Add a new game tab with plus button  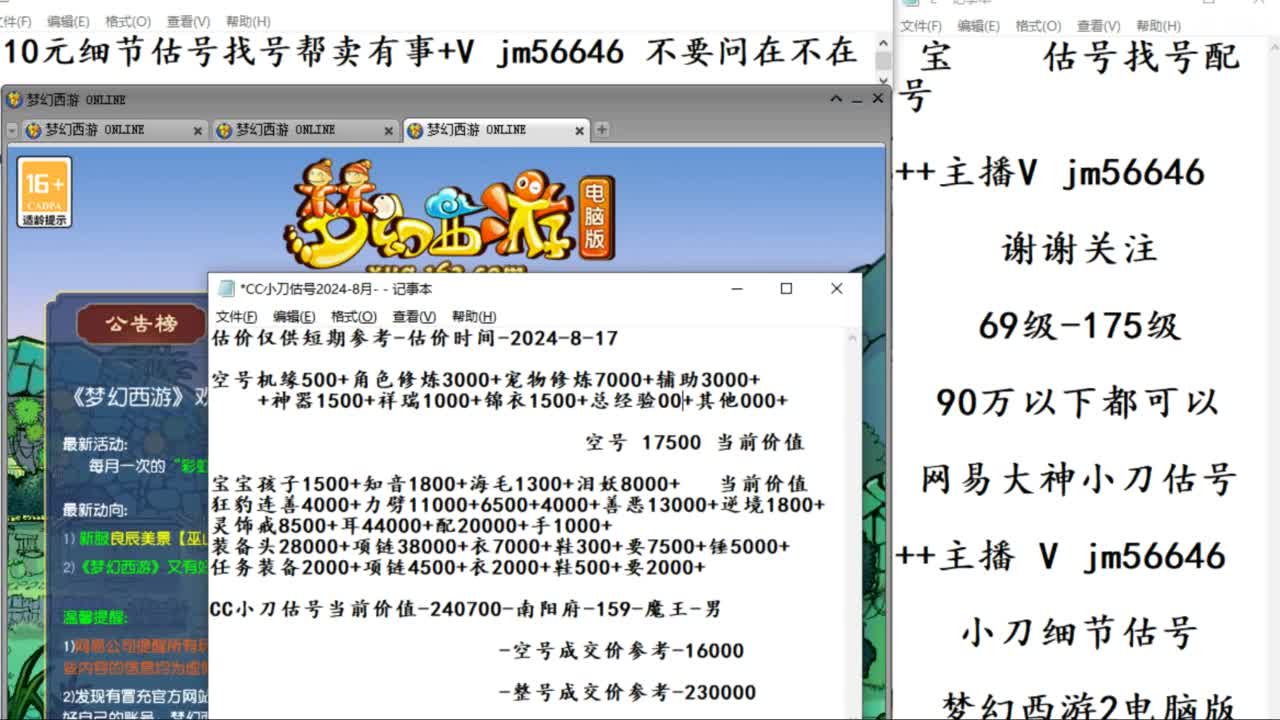(x=602, y=130)
